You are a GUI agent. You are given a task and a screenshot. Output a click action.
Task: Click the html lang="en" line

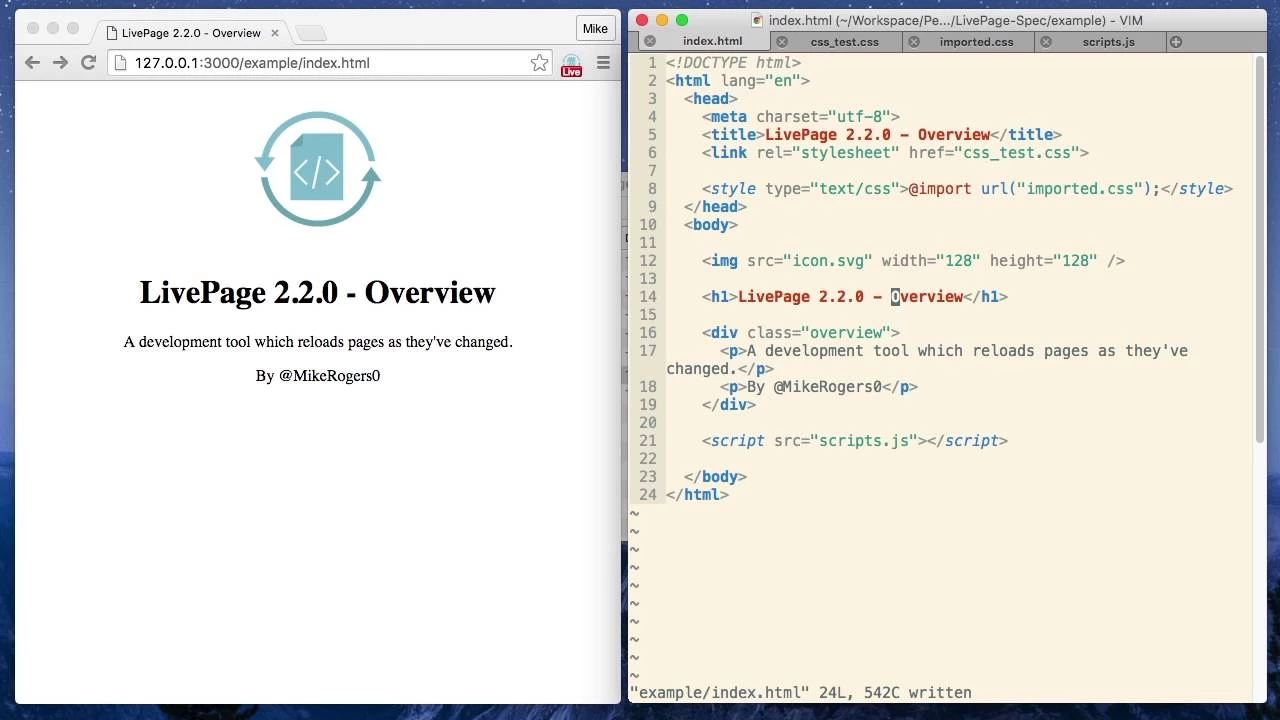pos(738,81)
